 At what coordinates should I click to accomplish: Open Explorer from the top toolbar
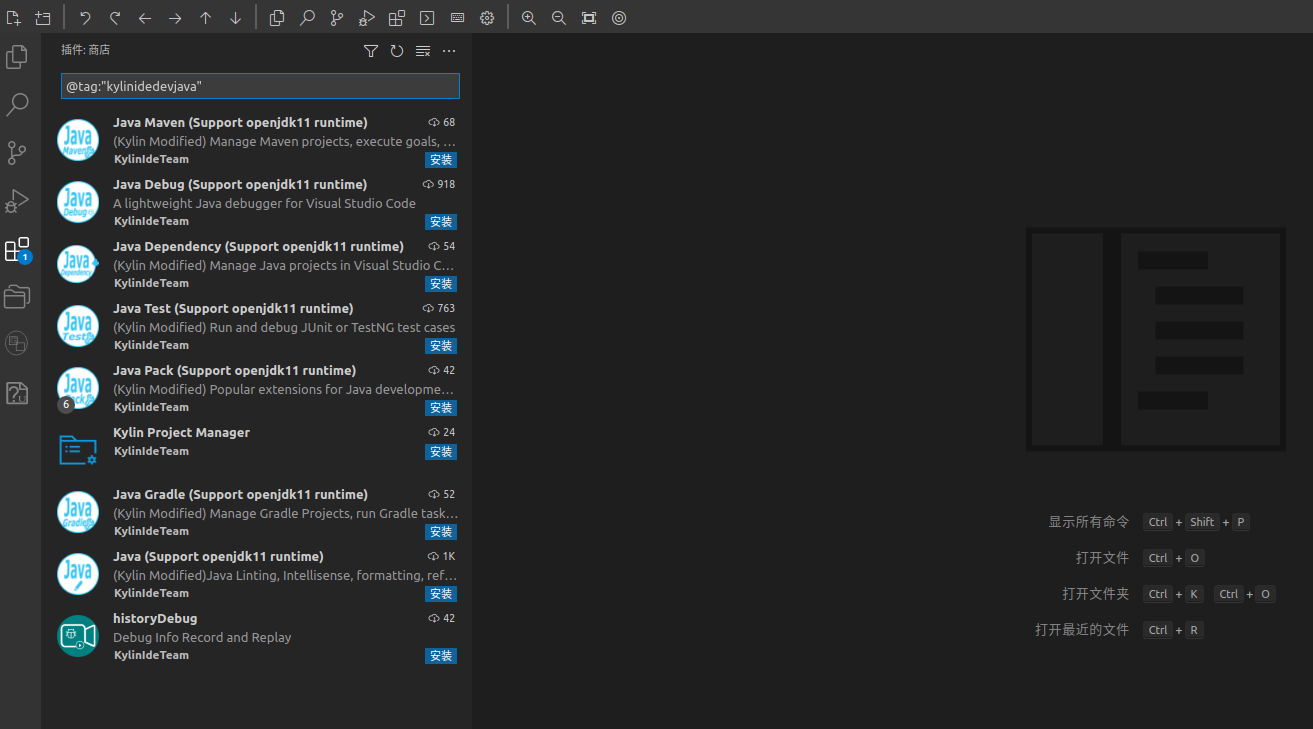click(277, 18)
